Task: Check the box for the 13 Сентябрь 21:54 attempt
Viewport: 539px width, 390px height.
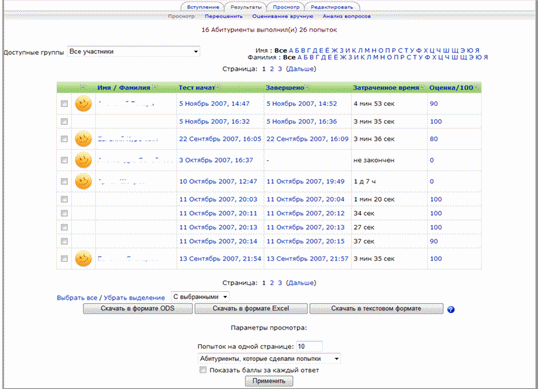Action: [64, 259]
